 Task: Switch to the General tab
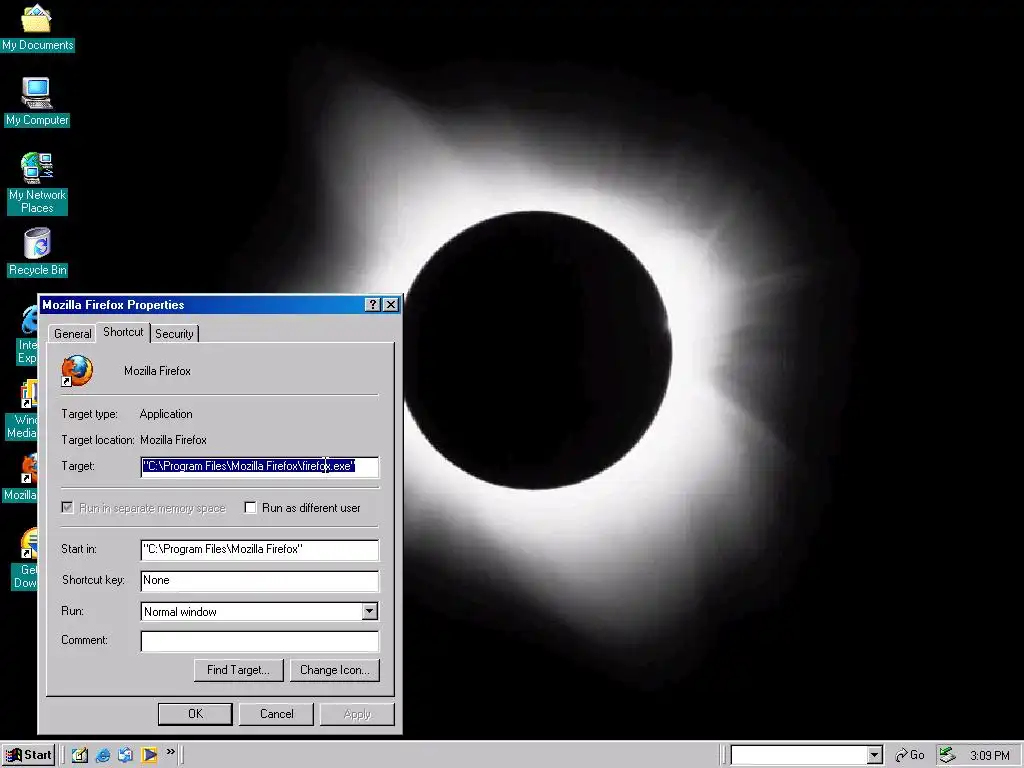tap(72, 334)
